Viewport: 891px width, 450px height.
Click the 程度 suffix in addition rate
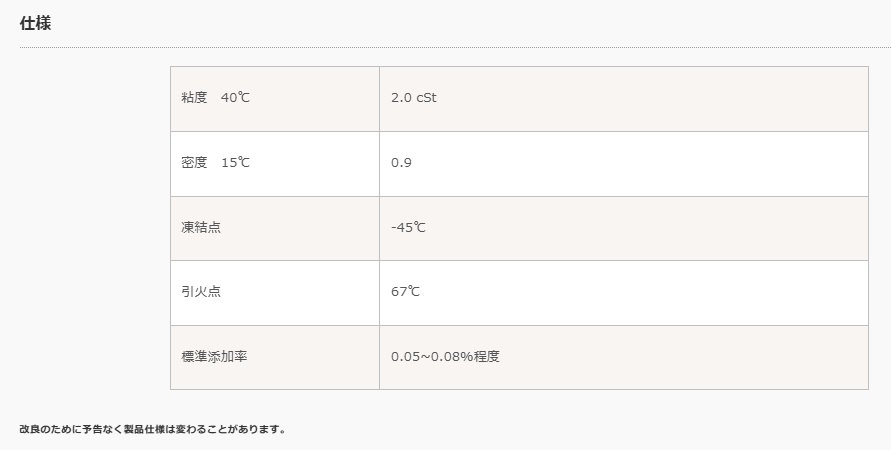pos(487,356)
